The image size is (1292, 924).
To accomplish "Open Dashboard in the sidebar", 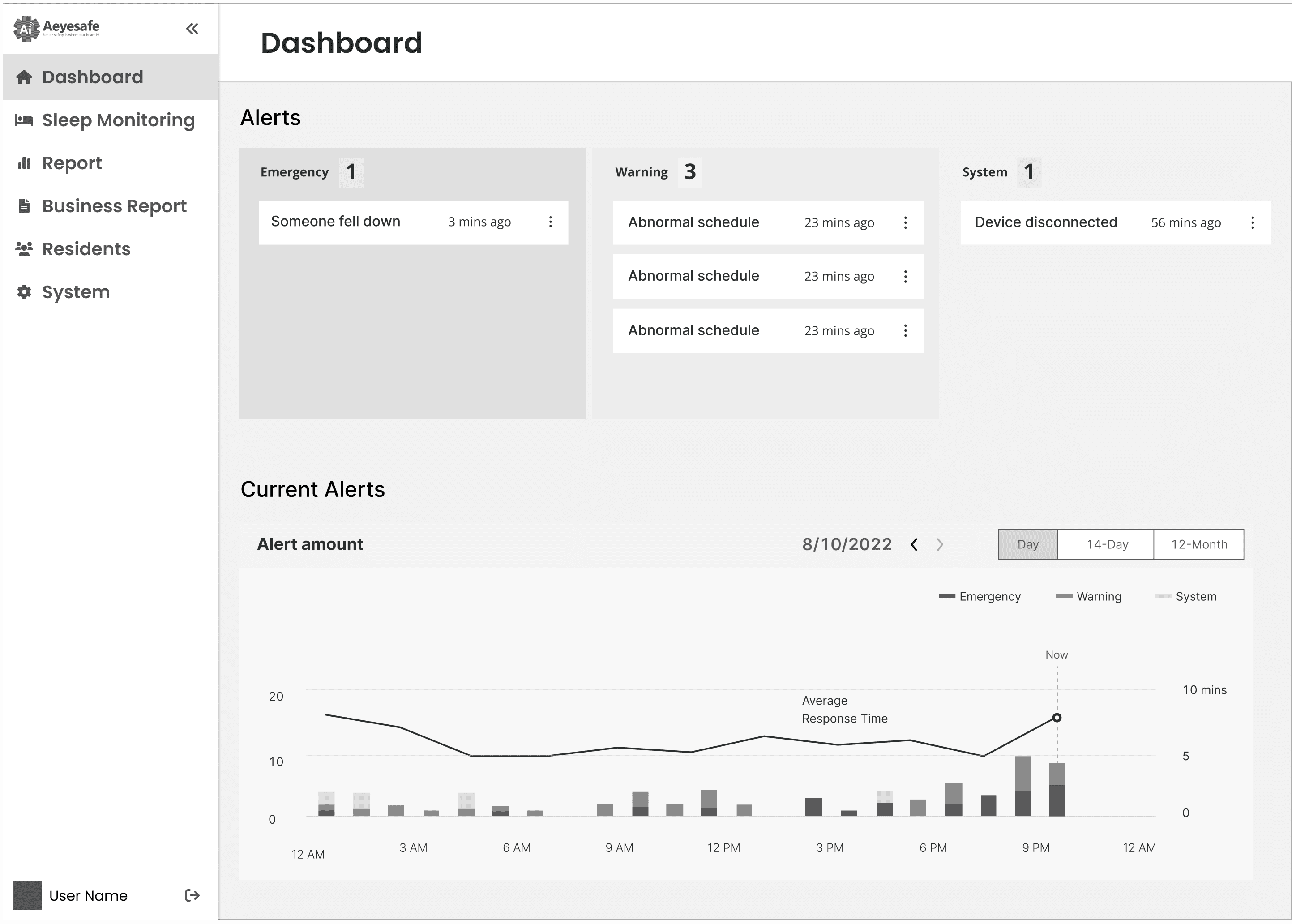I will [x=111, y=77].
